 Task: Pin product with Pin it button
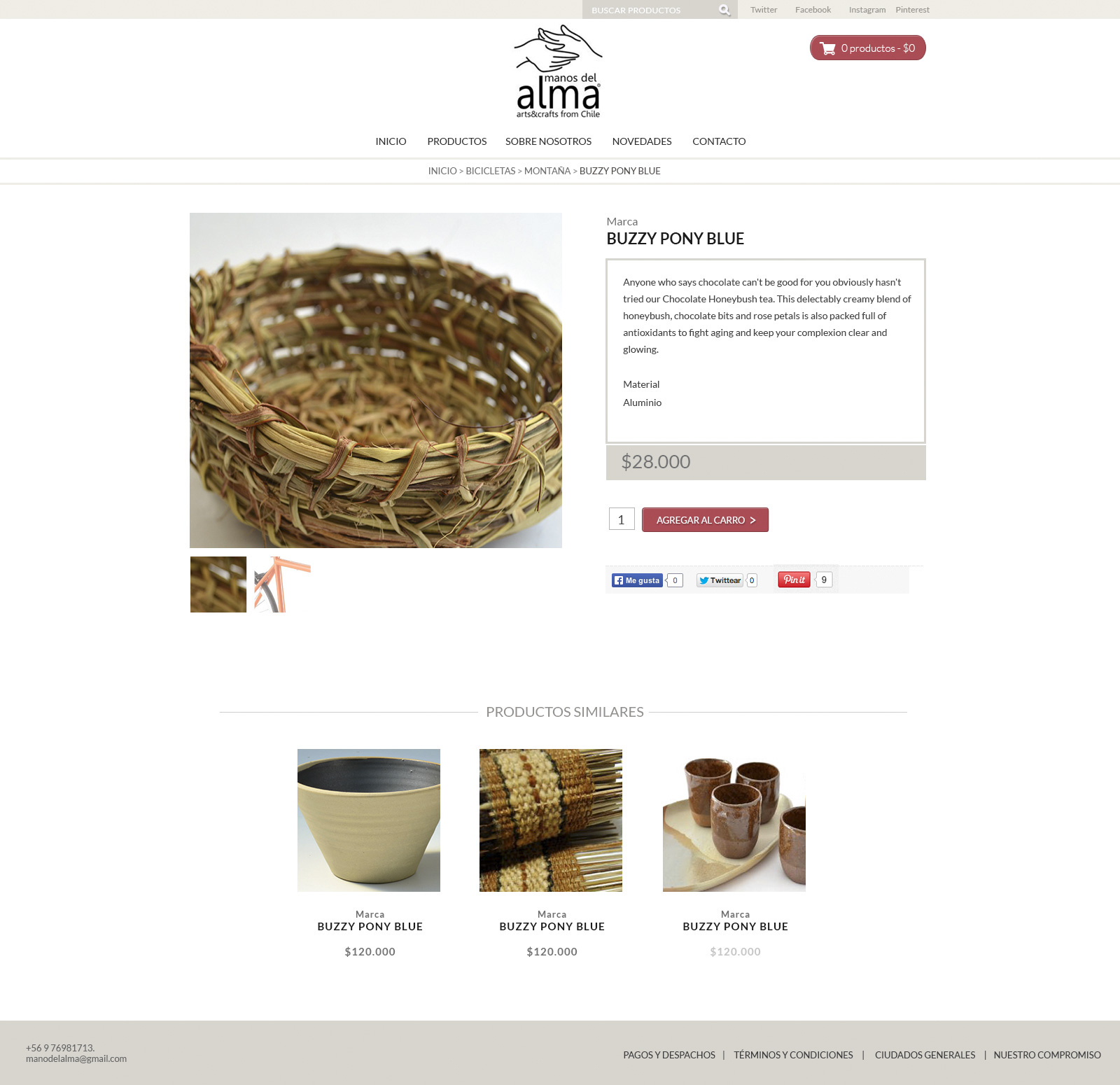click(x=794, y=580)
